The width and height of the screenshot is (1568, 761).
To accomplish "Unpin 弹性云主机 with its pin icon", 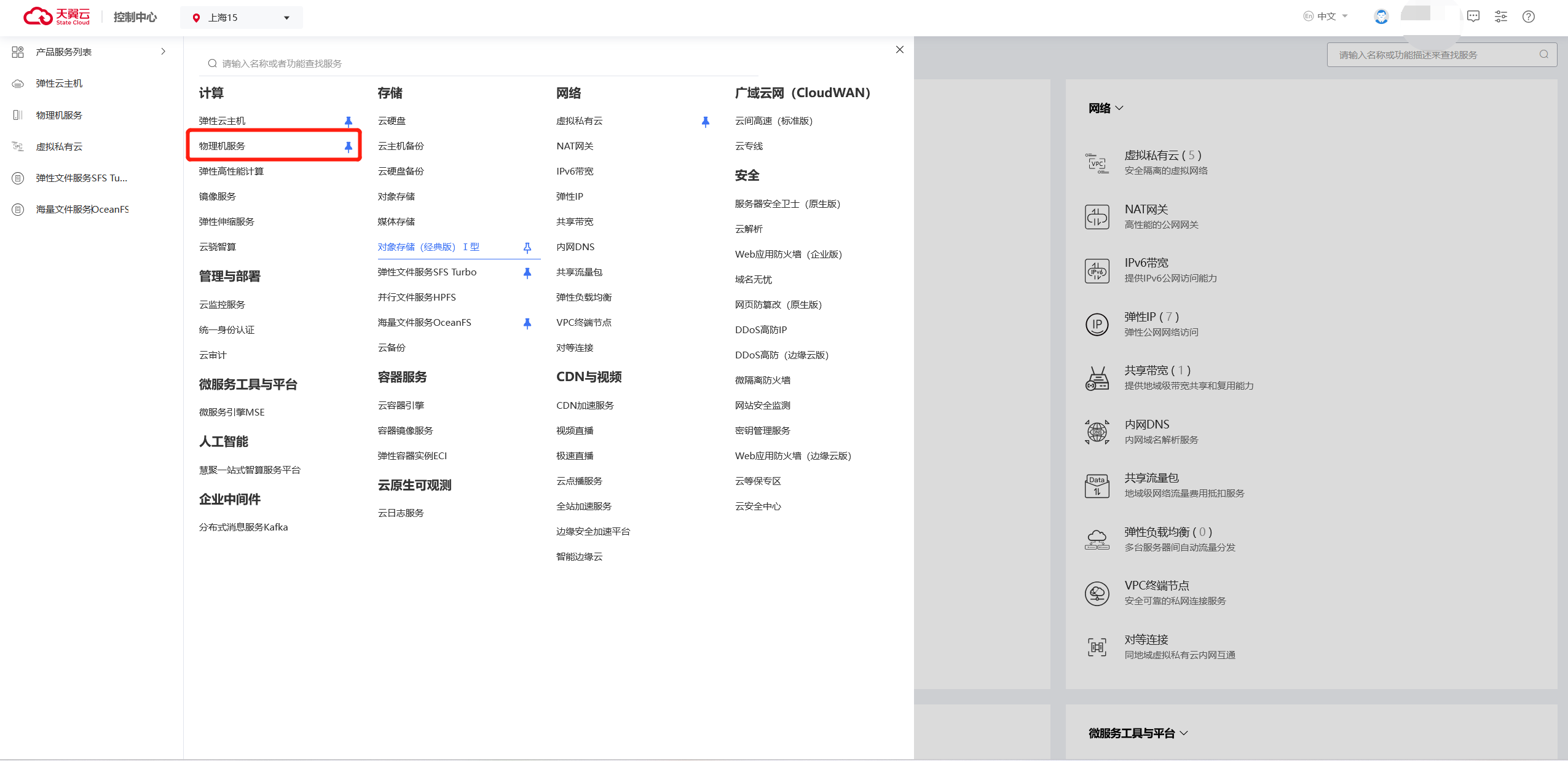I will [x=349, y=122].
